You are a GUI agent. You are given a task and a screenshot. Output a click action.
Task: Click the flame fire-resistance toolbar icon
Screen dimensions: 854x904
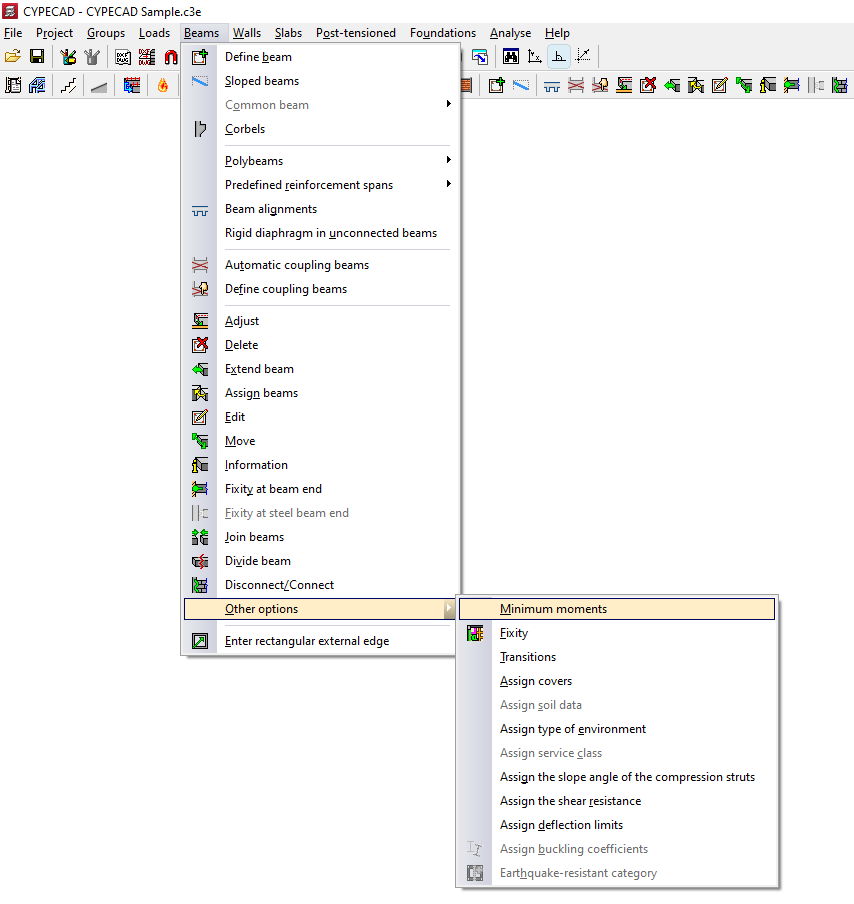pyautogui.click(x=163, y=86)
